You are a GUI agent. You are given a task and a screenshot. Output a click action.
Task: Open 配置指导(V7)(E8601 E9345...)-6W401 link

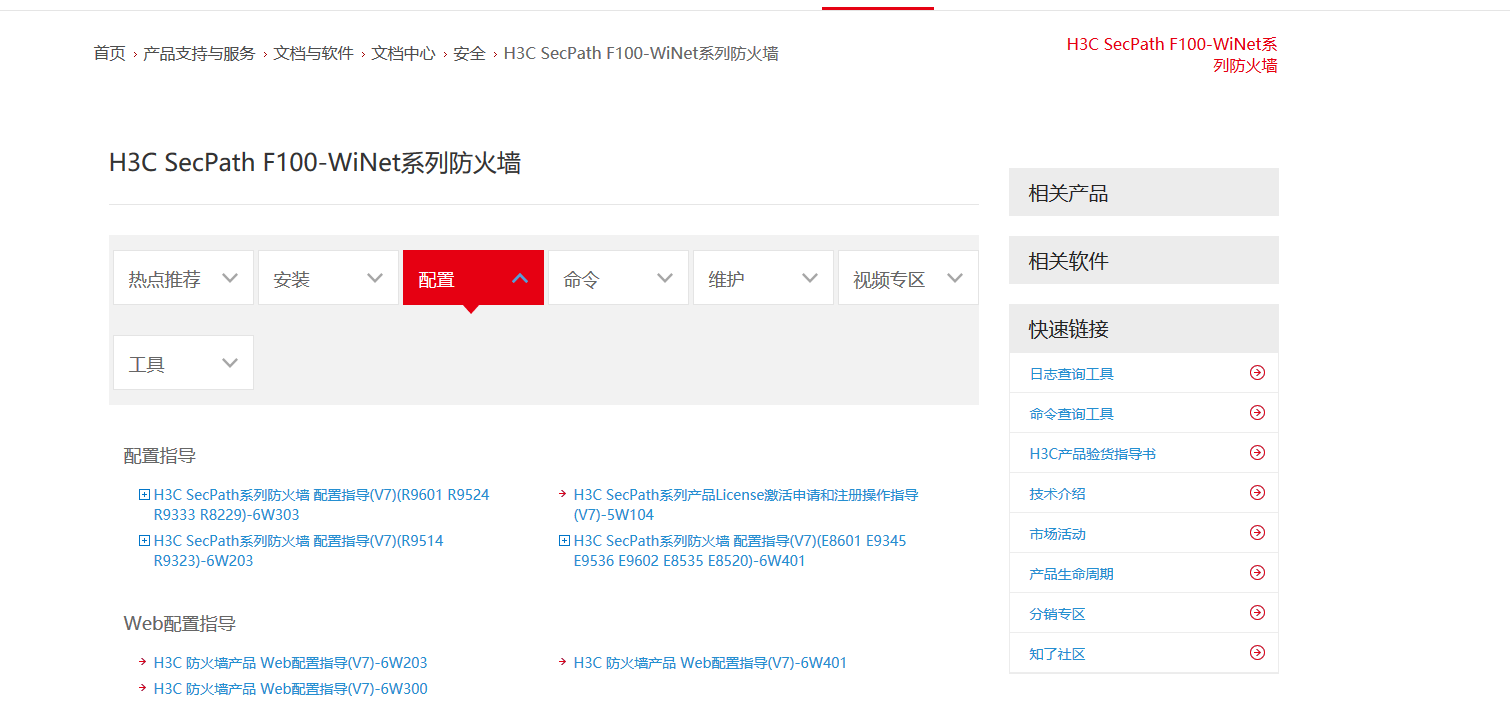pos(740,551)
